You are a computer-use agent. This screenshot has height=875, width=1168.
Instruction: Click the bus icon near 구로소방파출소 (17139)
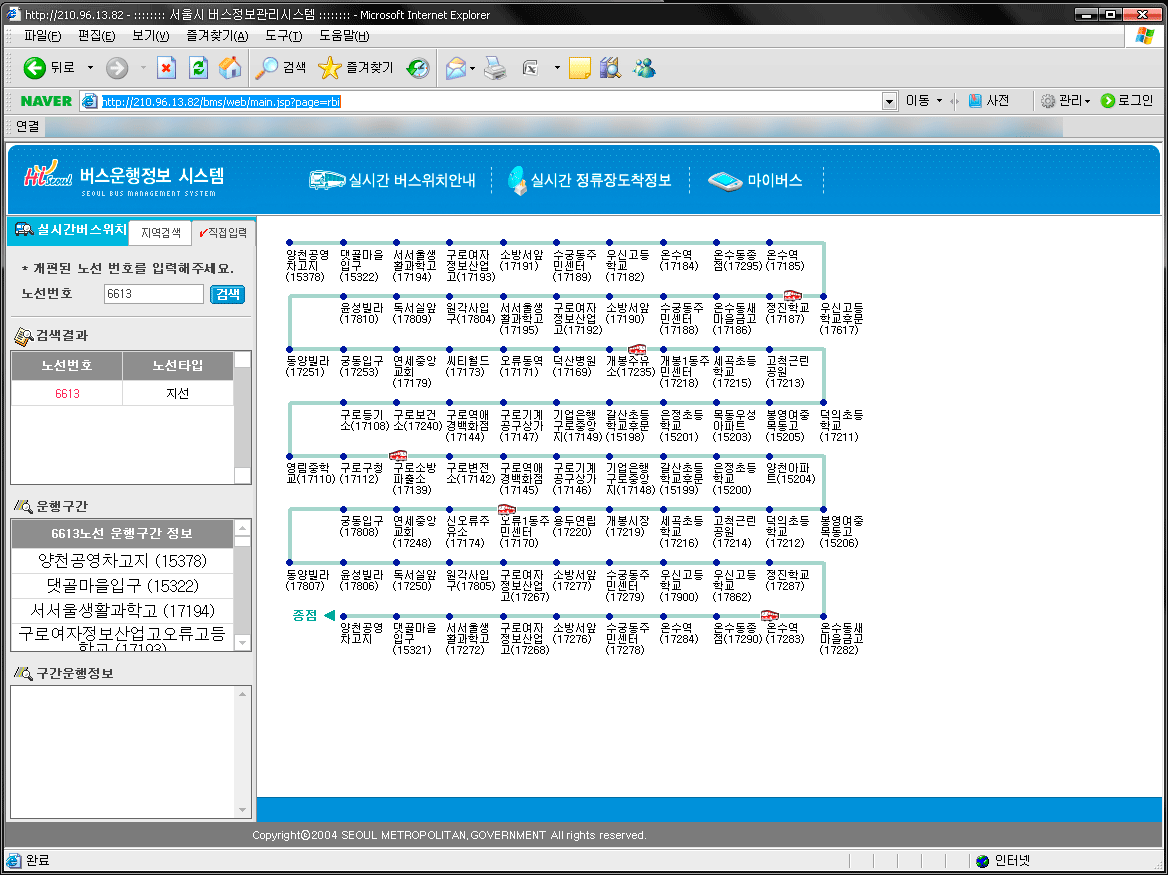point(399,456)
